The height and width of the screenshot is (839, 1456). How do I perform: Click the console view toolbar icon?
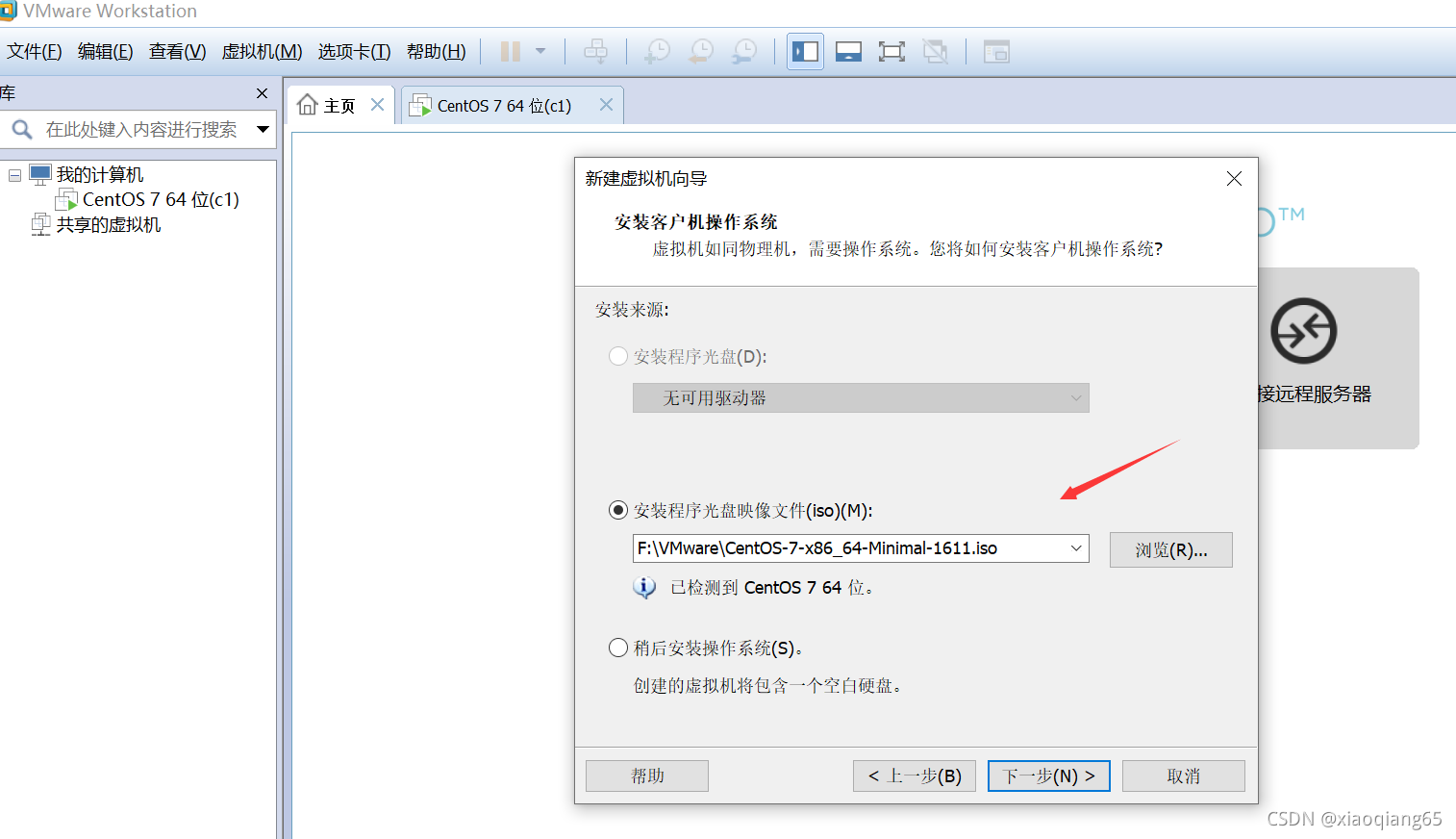coord(996,51)
